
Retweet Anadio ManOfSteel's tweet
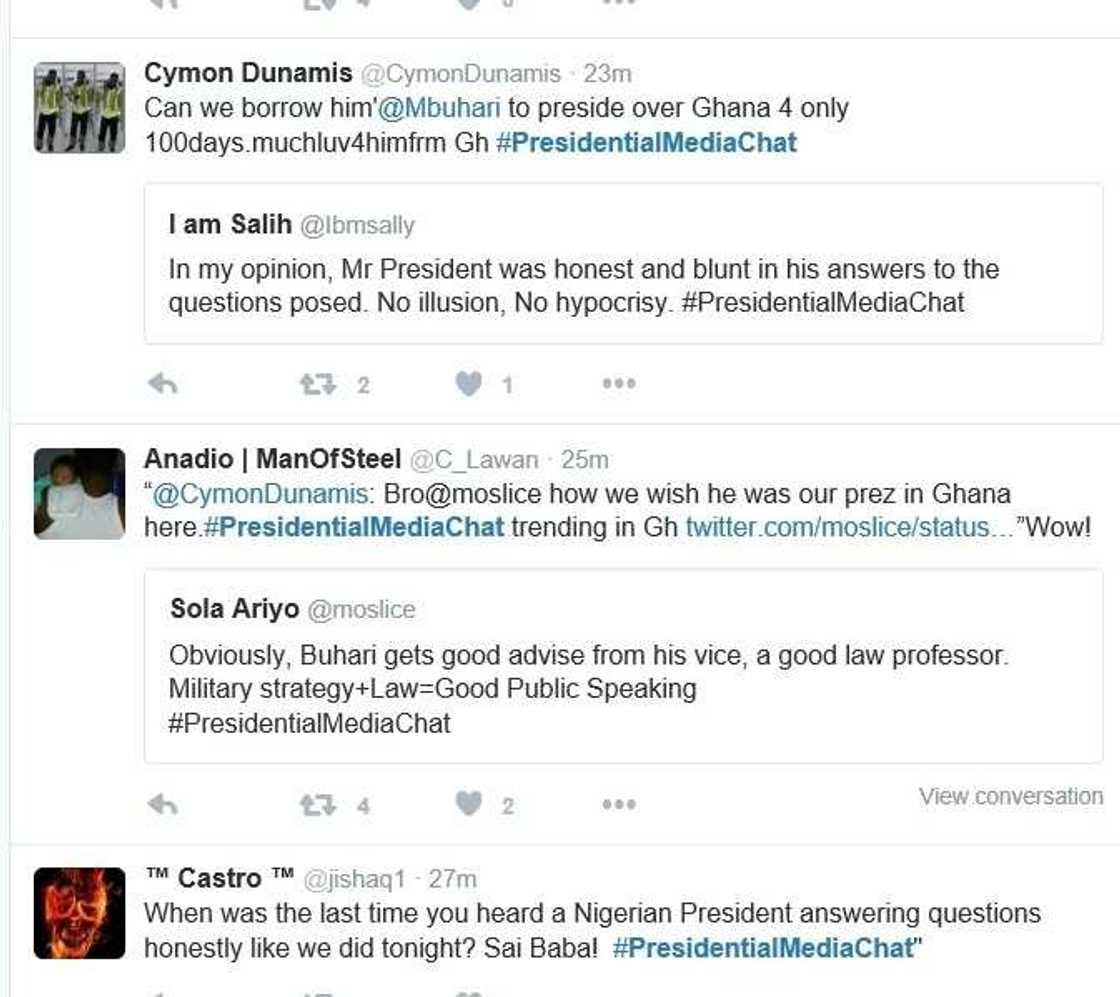point(319,804)
